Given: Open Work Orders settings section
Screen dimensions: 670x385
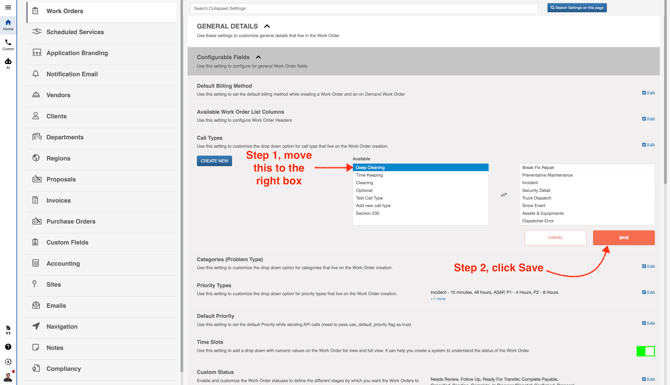Looking at the screenshot, I should pos(101,11).
